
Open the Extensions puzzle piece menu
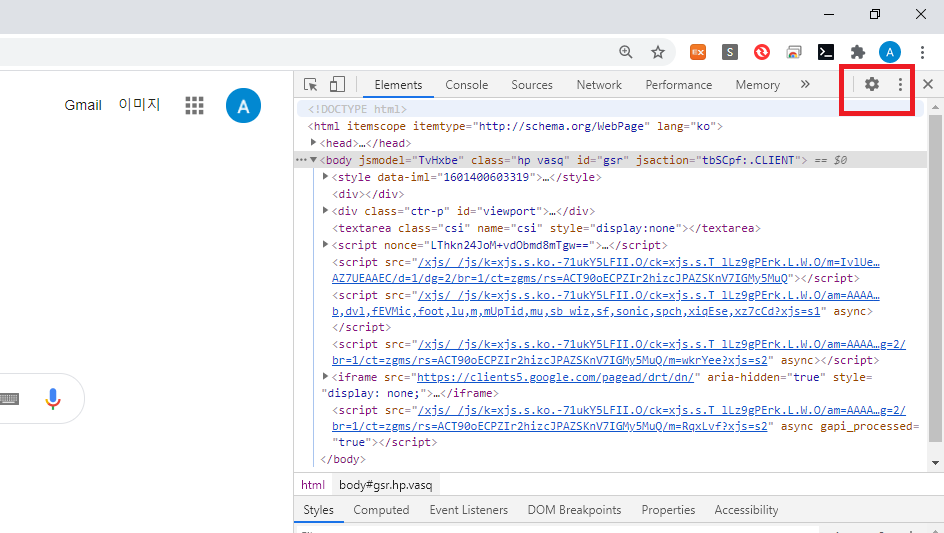coord(858,52)
